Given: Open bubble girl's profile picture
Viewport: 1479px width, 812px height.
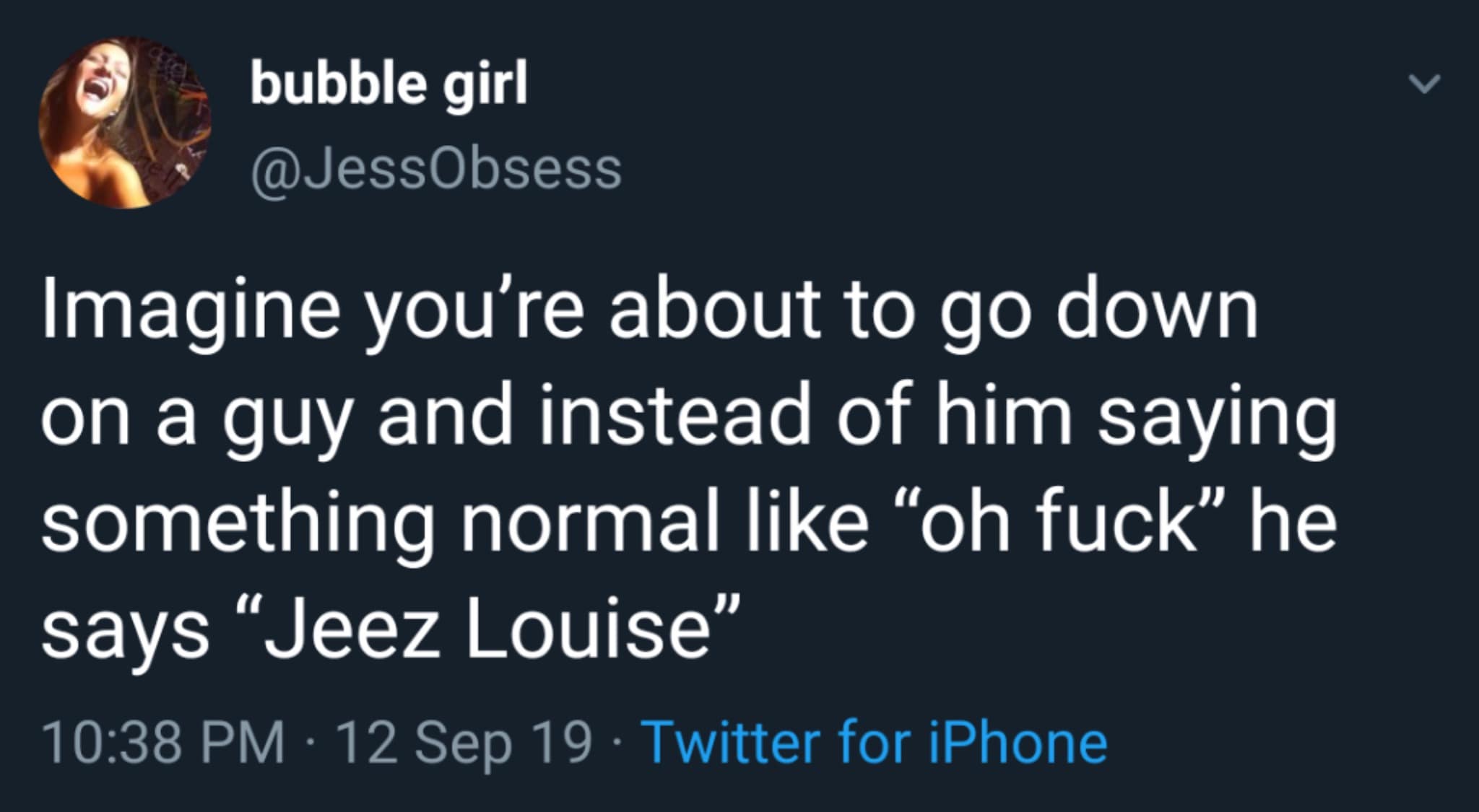Looking at the screenshot, I should pyautogui.click(x=123, y=123).
